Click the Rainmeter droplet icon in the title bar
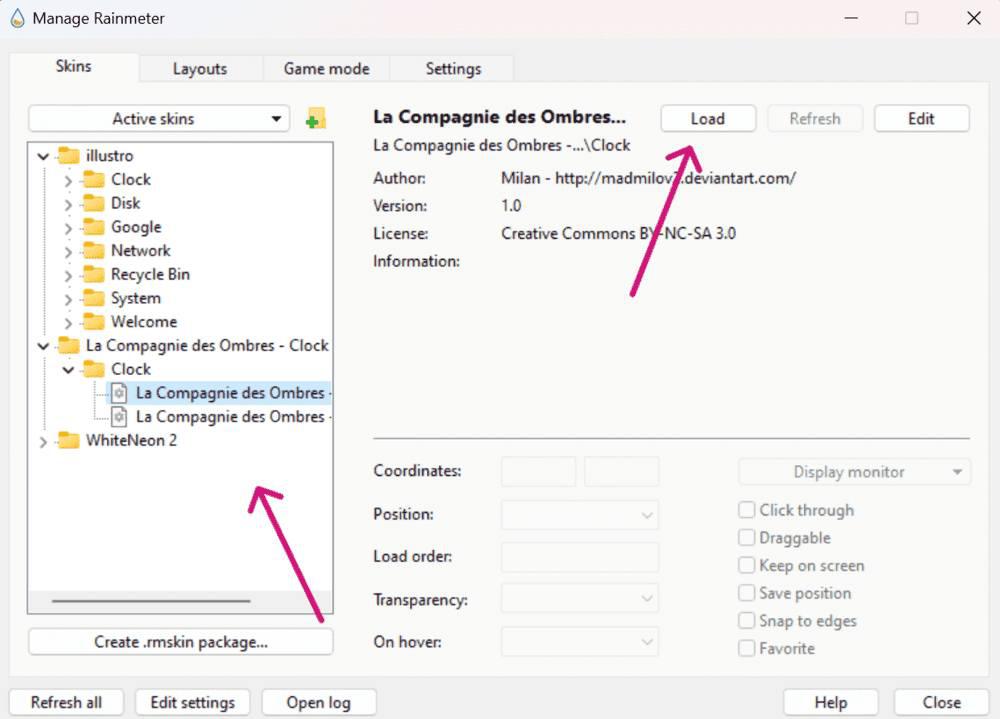This screenshot has width=1000, height=719. (x=17, y=18)
